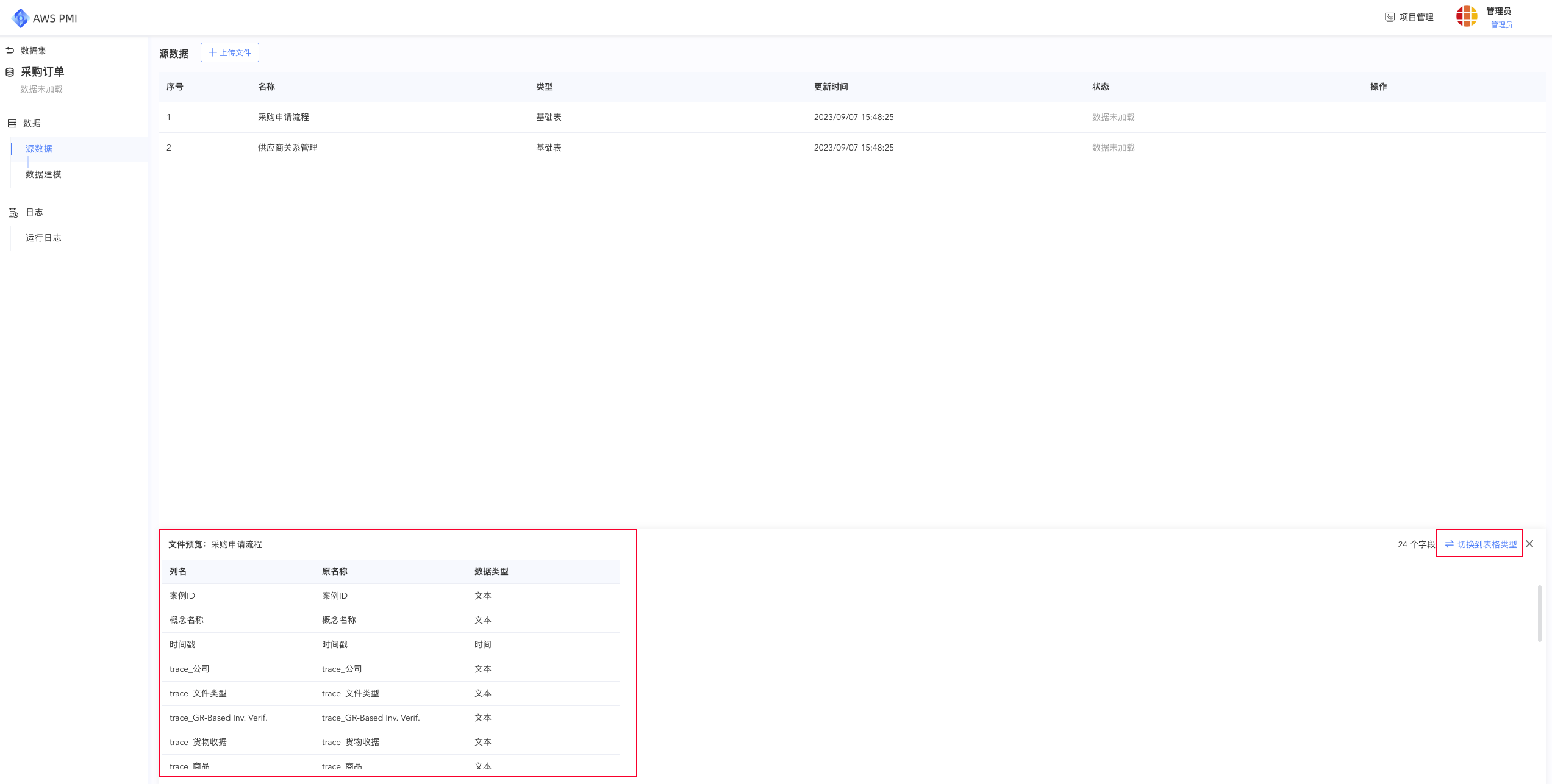Screen dimensions: 1552x784
Task: Click the 管理员 role link
Action: (1501, 25)
